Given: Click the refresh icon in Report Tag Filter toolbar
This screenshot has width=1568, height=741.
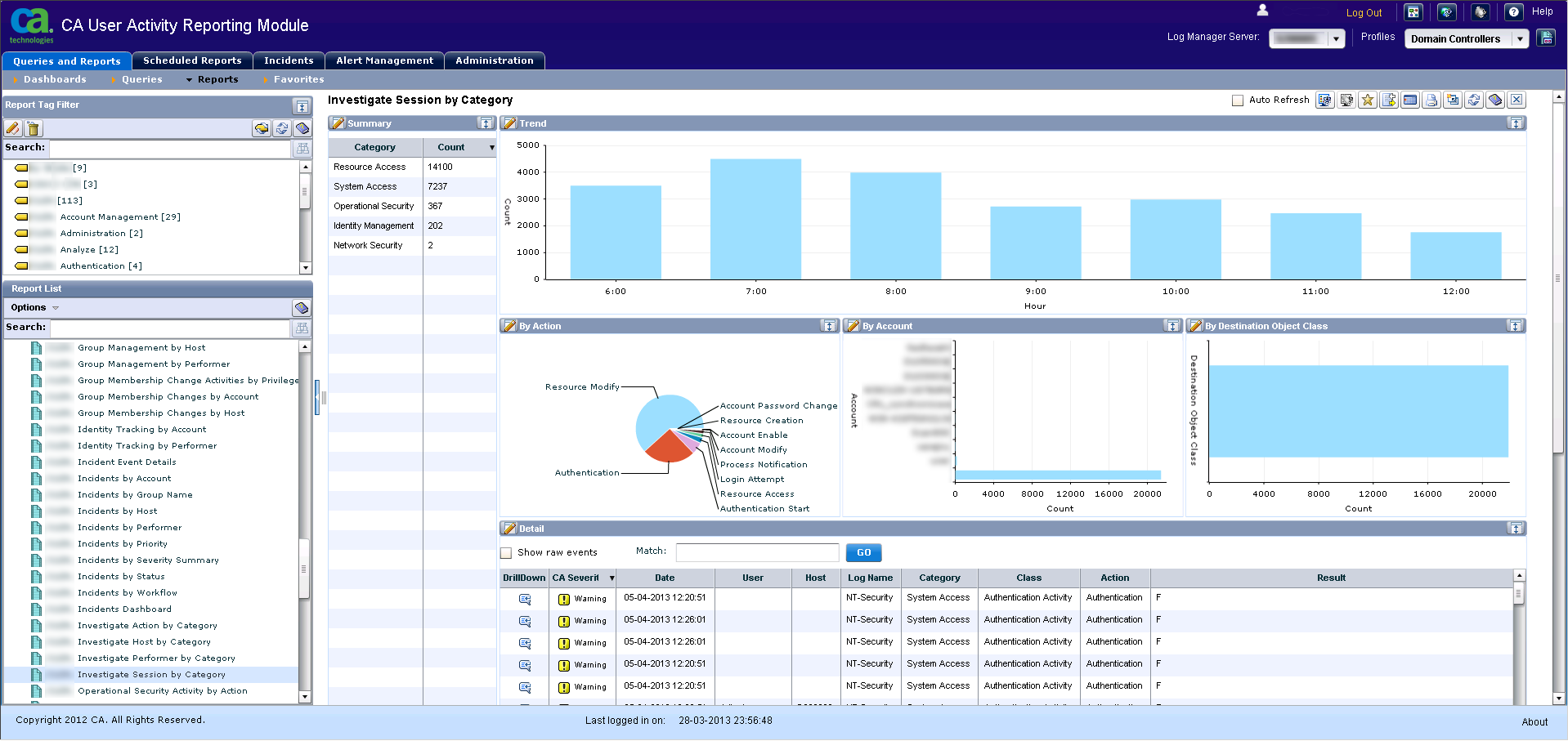Looking at the screenshot, I should tap(282, 128).
